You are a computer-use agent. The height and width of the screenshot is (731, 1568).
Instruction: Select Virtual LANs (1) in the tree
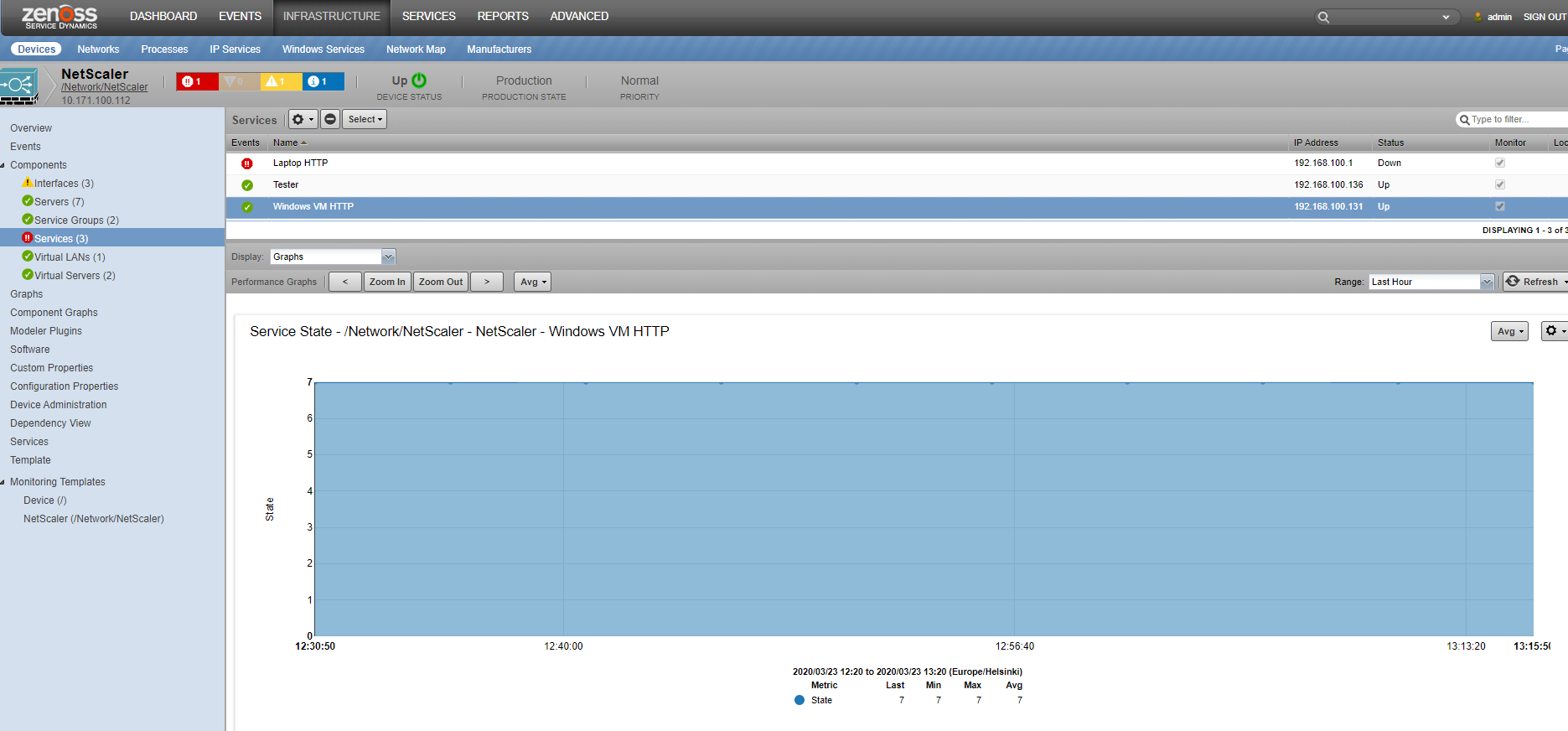click(x=70, y=257)
